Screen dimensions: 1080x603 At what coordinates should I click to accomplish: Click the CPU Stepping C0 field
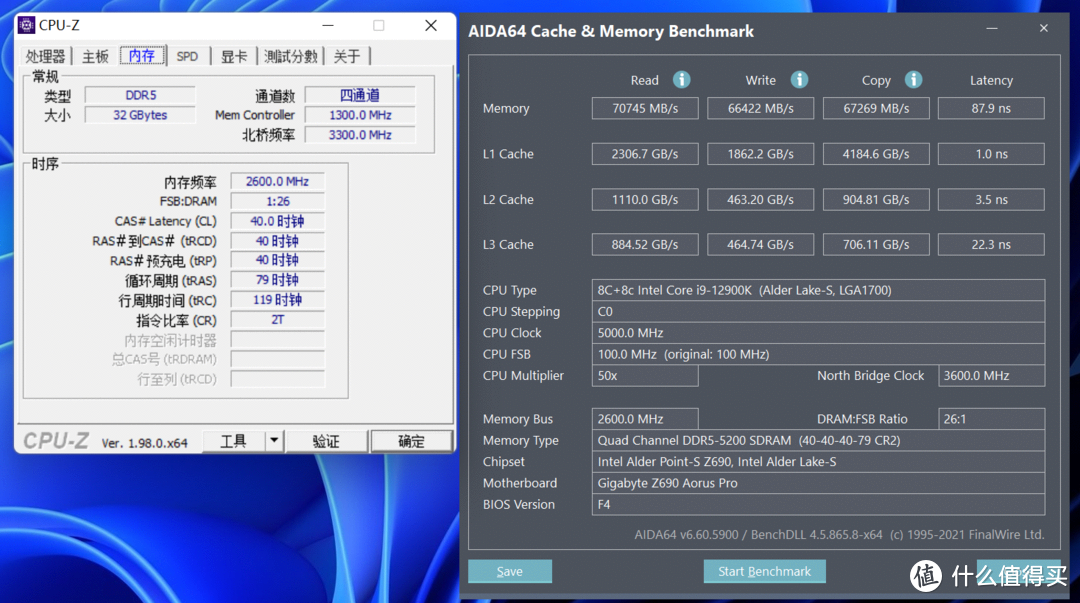pyautogui.click(x=818, y=311)
